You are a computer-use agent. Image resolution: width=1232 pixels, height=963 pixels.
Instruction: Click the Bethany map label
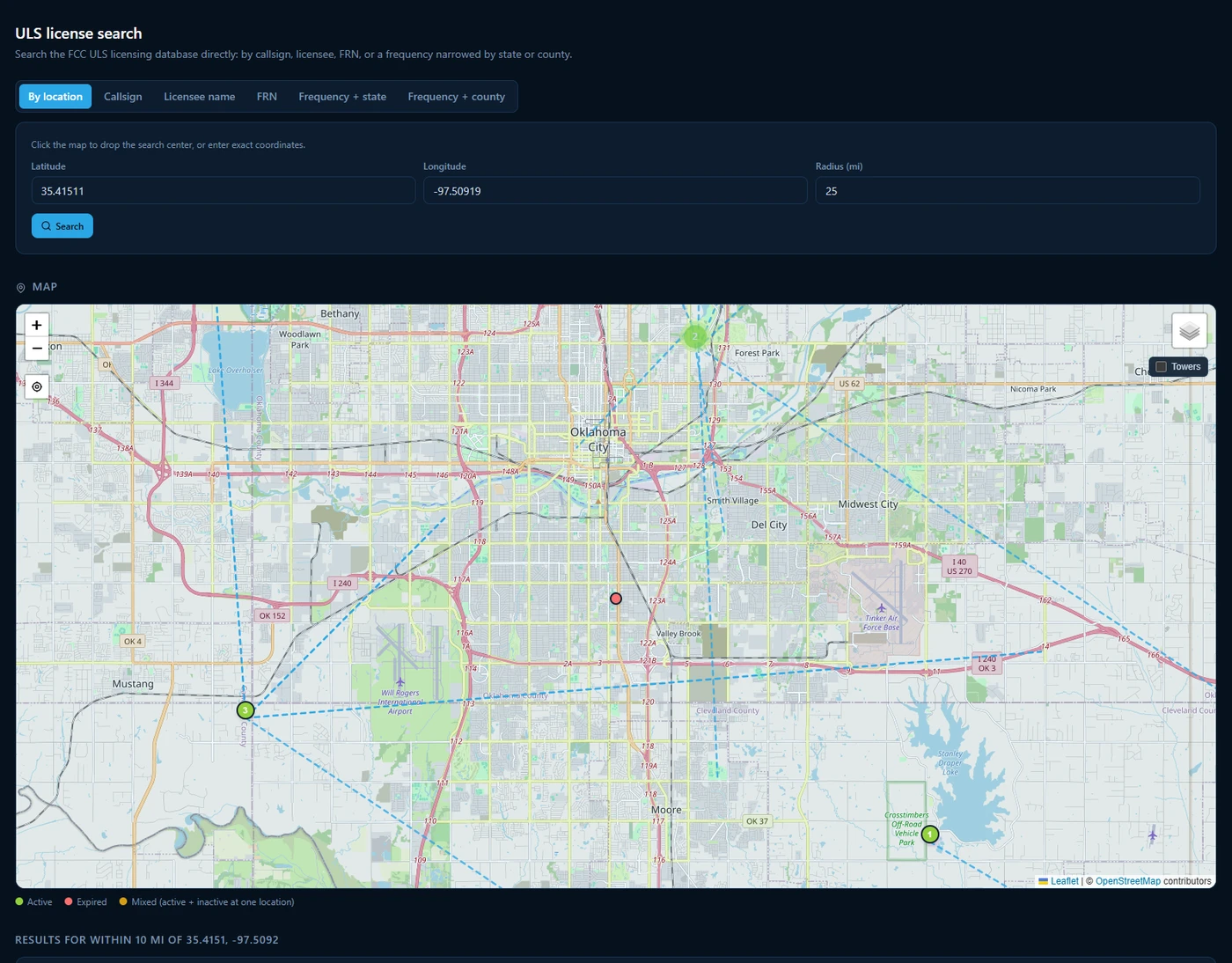tap(340, 313)
